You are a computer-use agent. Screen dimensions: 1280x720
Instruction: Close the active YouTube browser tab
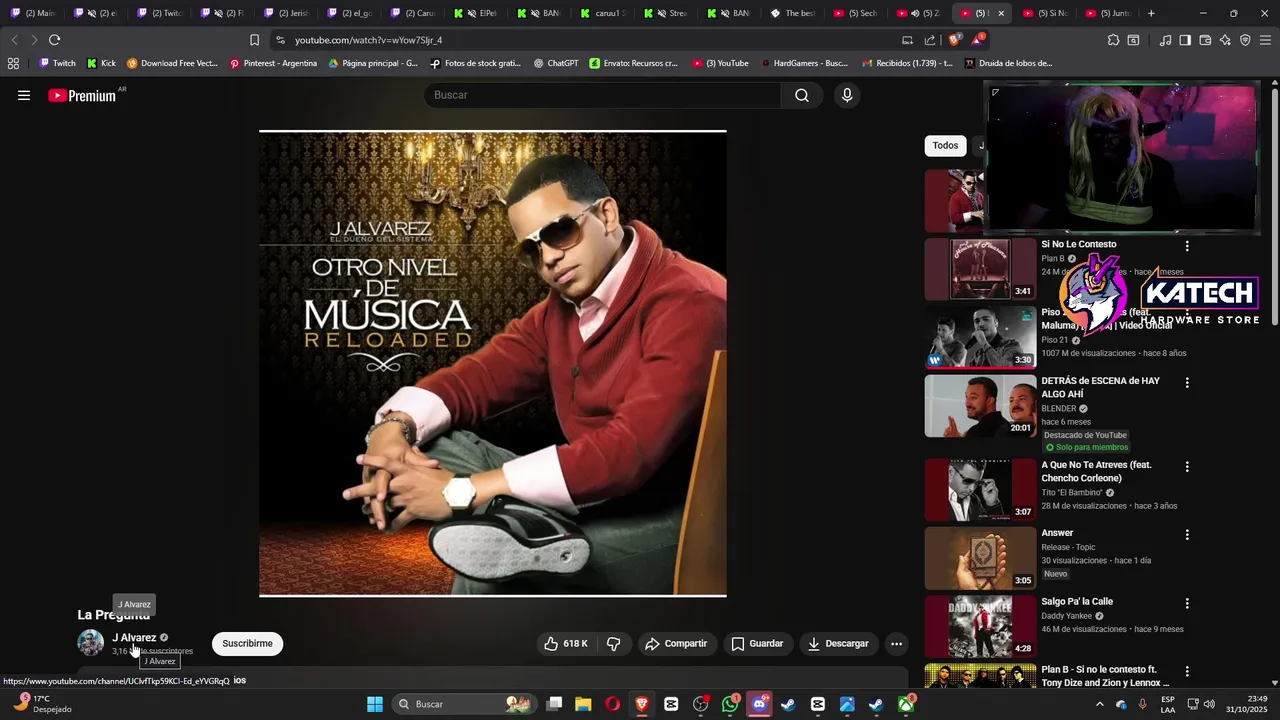[x=1001, y=13]
